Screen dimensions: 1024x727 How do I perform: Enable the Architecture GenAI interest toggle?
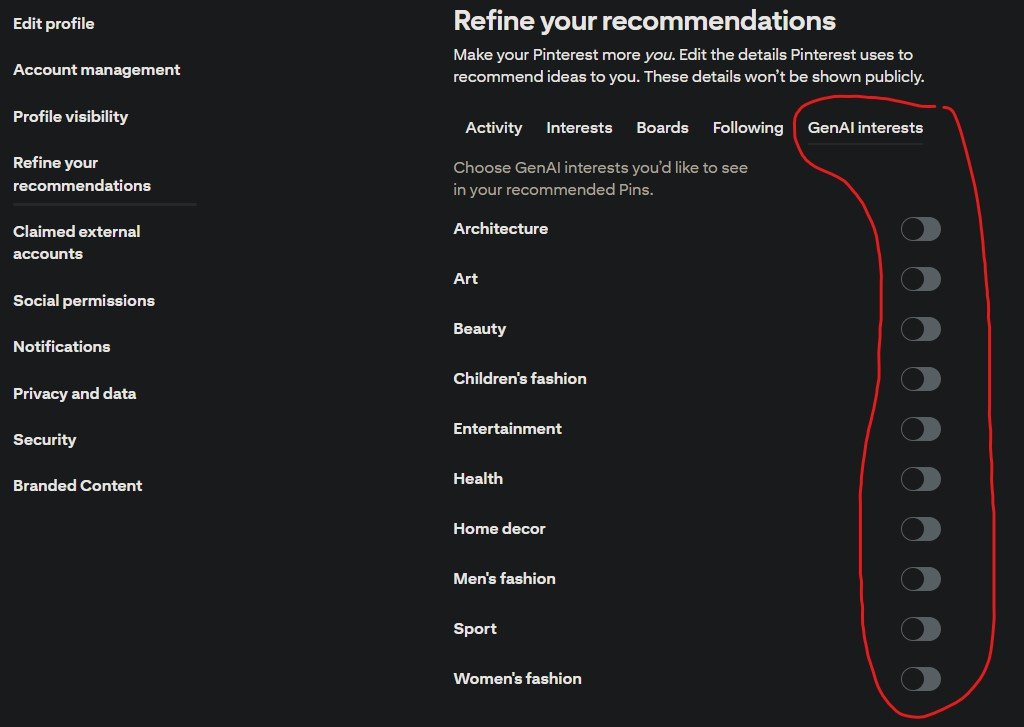920,230
